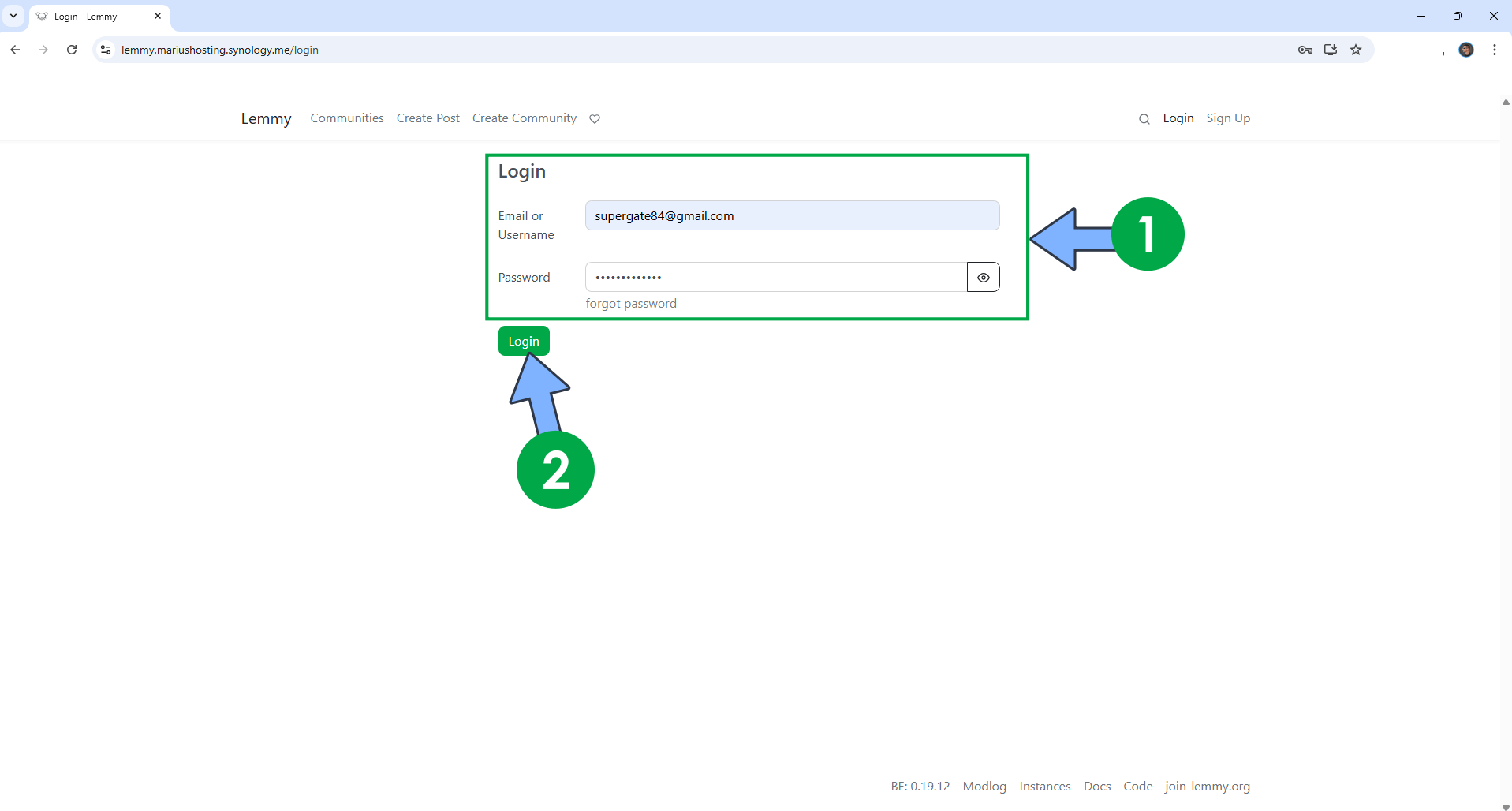
Task: Select the Login - Lemmy browser tab
Action: pyautogui.click(x=99, y=17)
